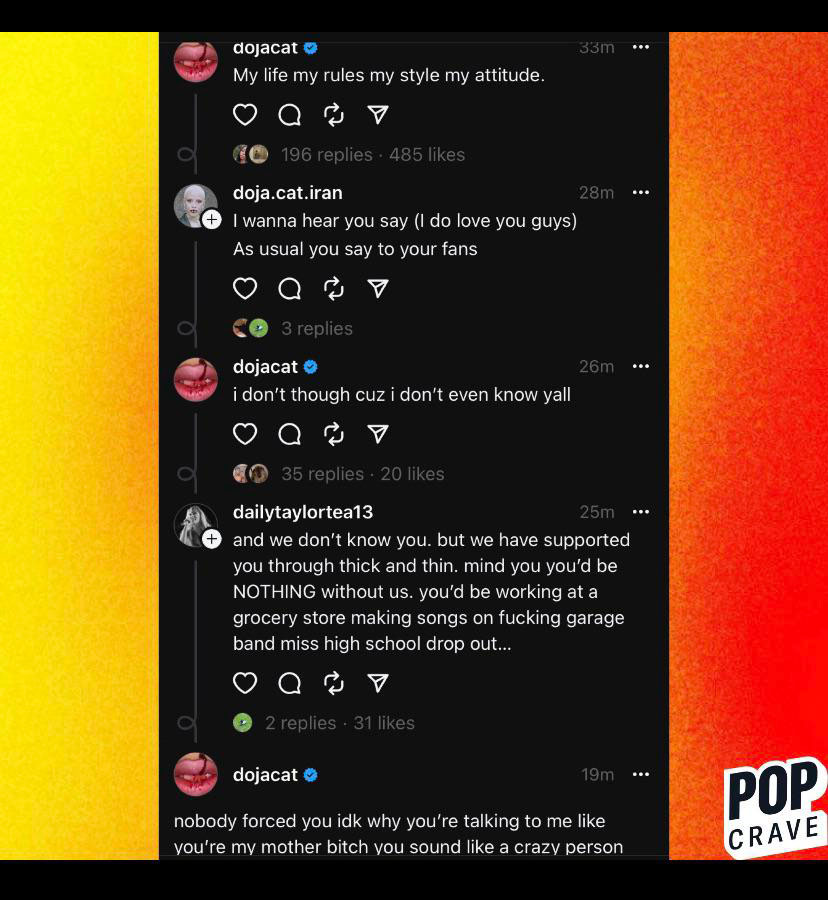The image size is (828, 900).
Task: Open more options on the 19m dojacat post
Action: [640, 774]
